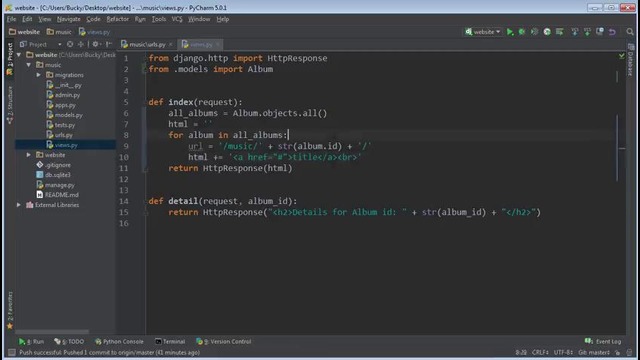
Task: Open the Tools menu
Action: tap(159, 19)
